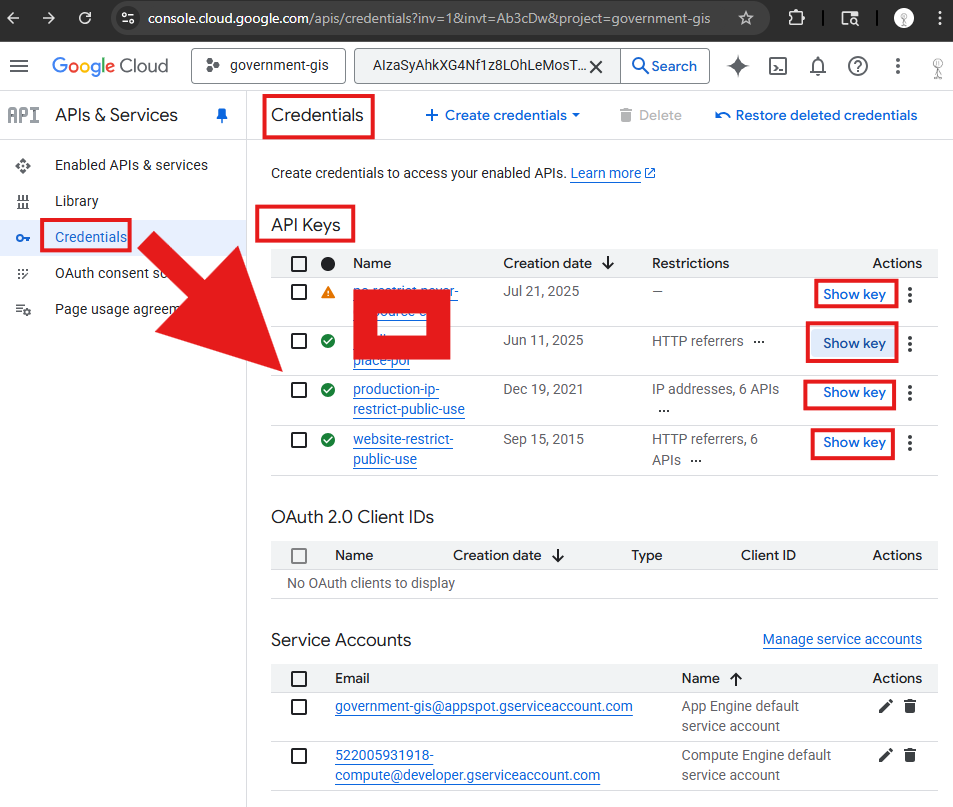Image resolution: width=953 pixels, height=807 pixels.
Task: Click the Google Cloud logo
Action: (x=110, y=66)
